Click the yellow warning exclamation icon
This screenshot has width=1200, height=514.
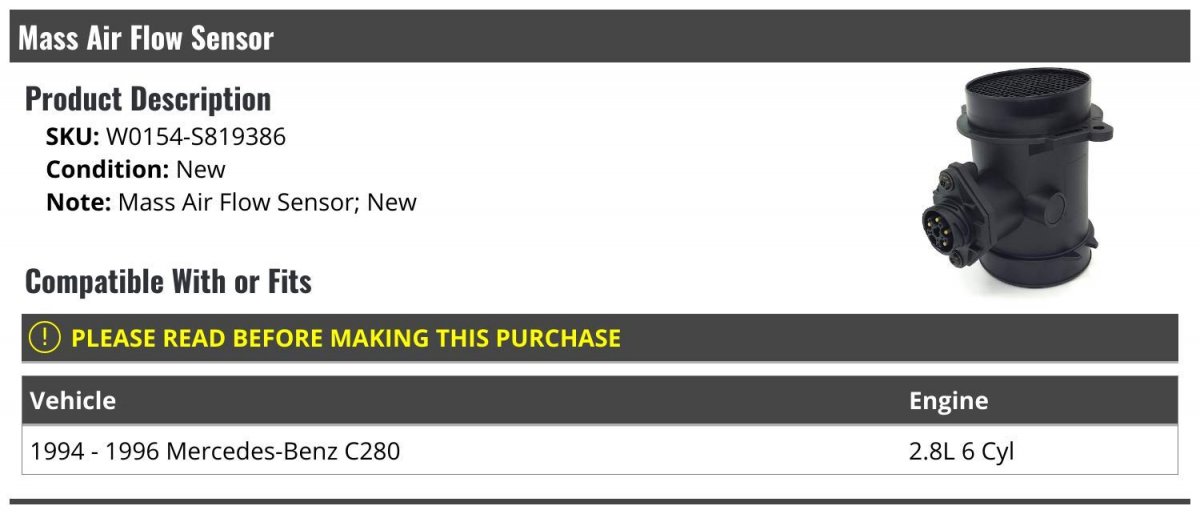46,338
